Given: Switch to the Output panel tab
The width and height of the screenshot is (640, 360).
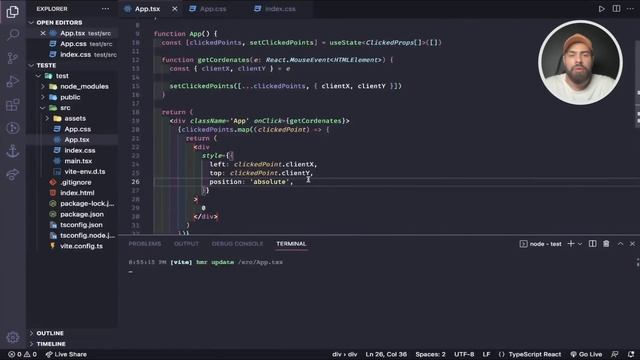Looking at the screenshot, I should pyautogui.click(x=186, y=244).
